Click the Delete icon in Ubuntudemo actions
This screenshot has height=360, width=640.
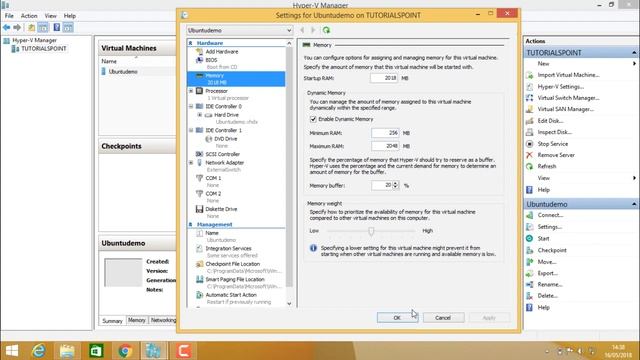529,296
